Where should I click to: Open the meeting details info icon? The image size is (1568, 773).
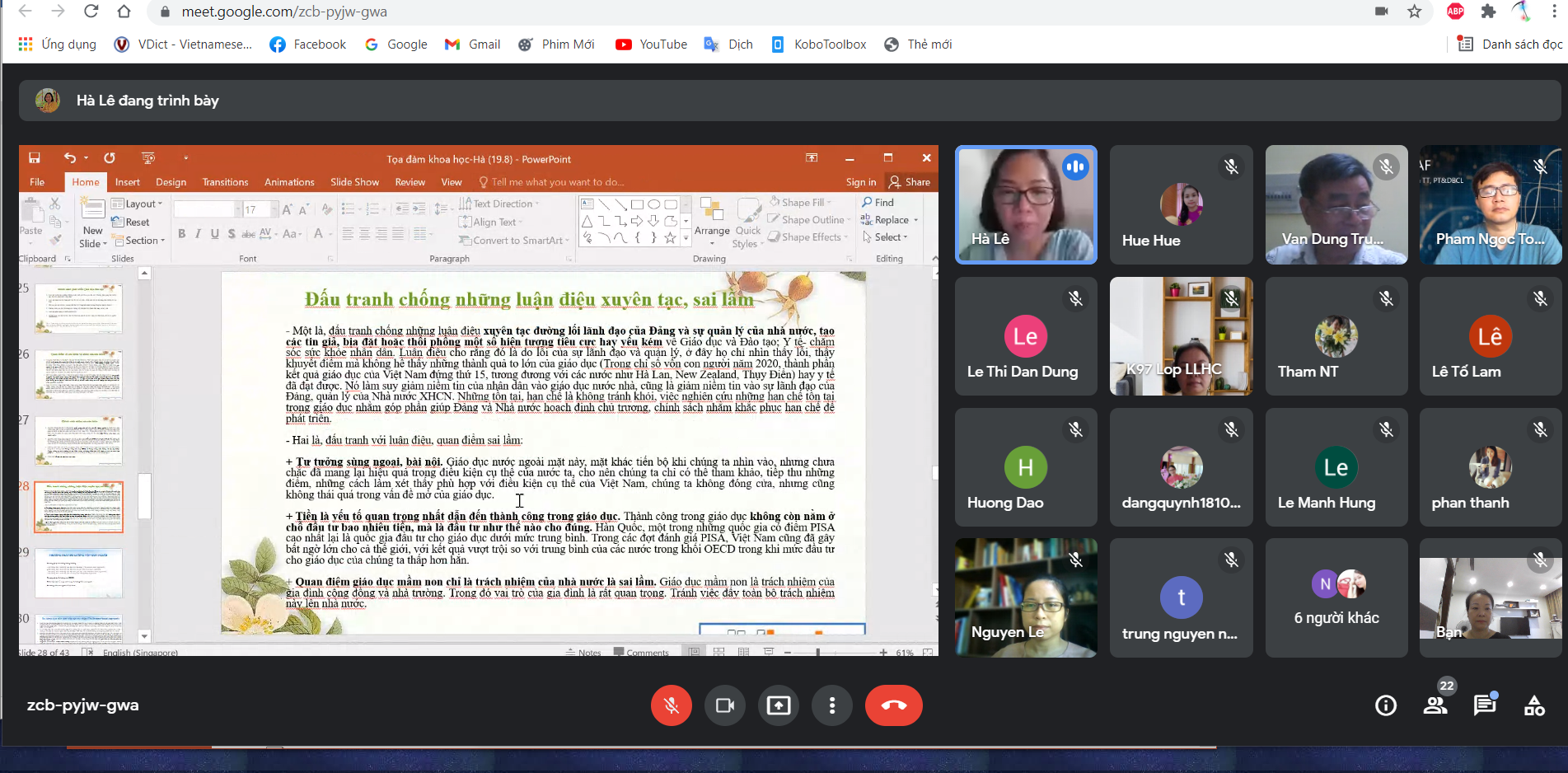[1385, 705]
